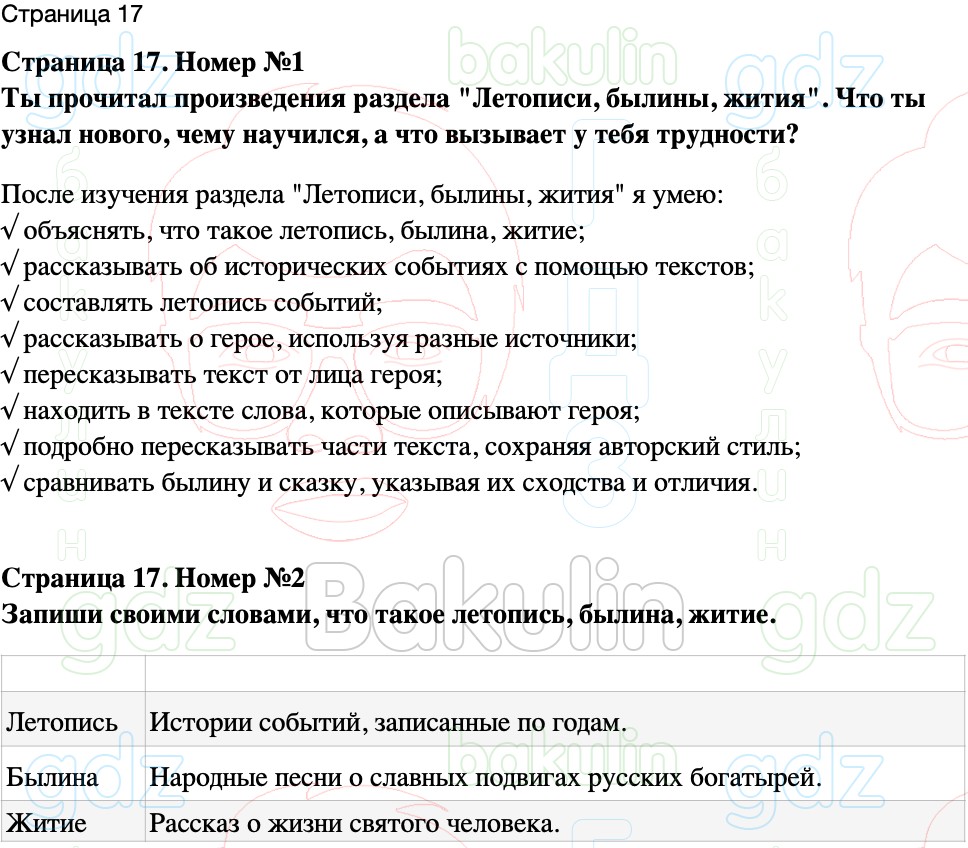Click the task "Запиши своими словами, что такое летопись"
The width and height of the screenshot is (968, 848).
pyautogui.click(x=388, y=614)
